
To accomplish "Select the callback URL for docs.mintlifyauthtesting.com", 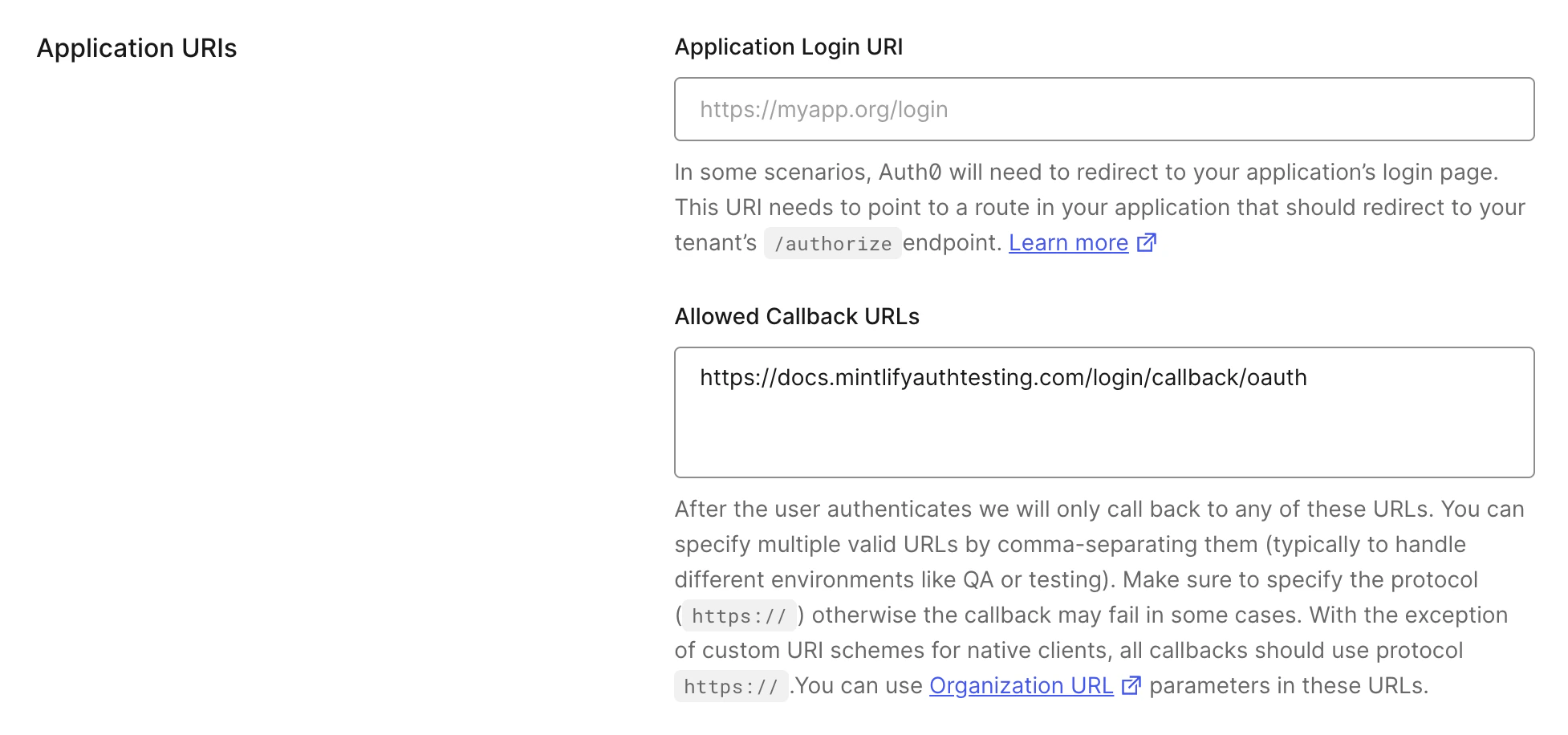I will tap(1004, 376).
